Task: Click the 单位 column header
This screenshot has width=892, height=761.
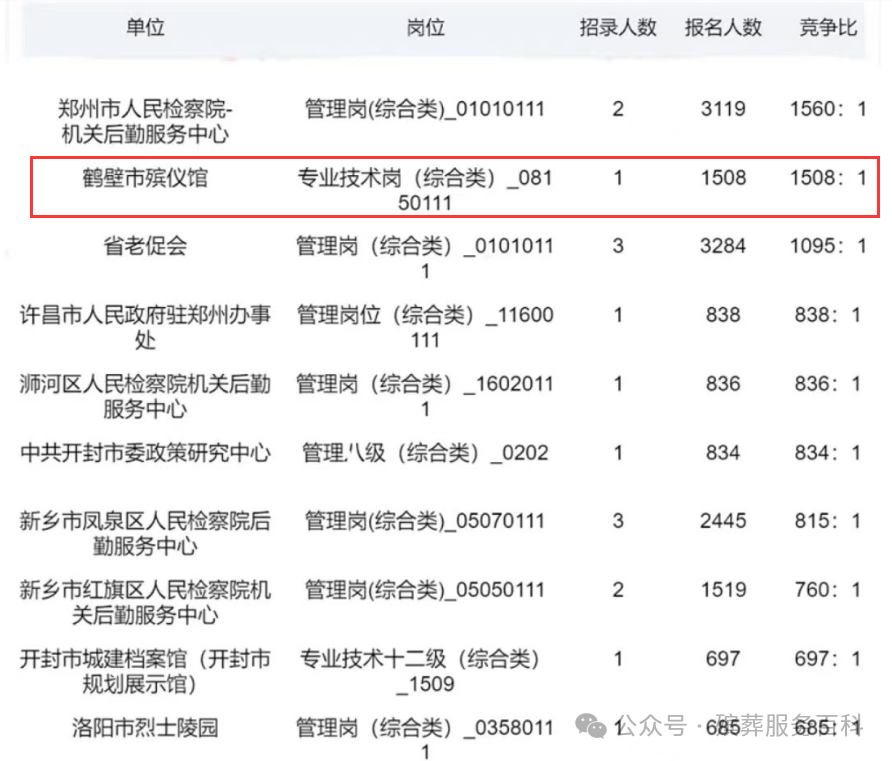Action: tap(145, 28)
